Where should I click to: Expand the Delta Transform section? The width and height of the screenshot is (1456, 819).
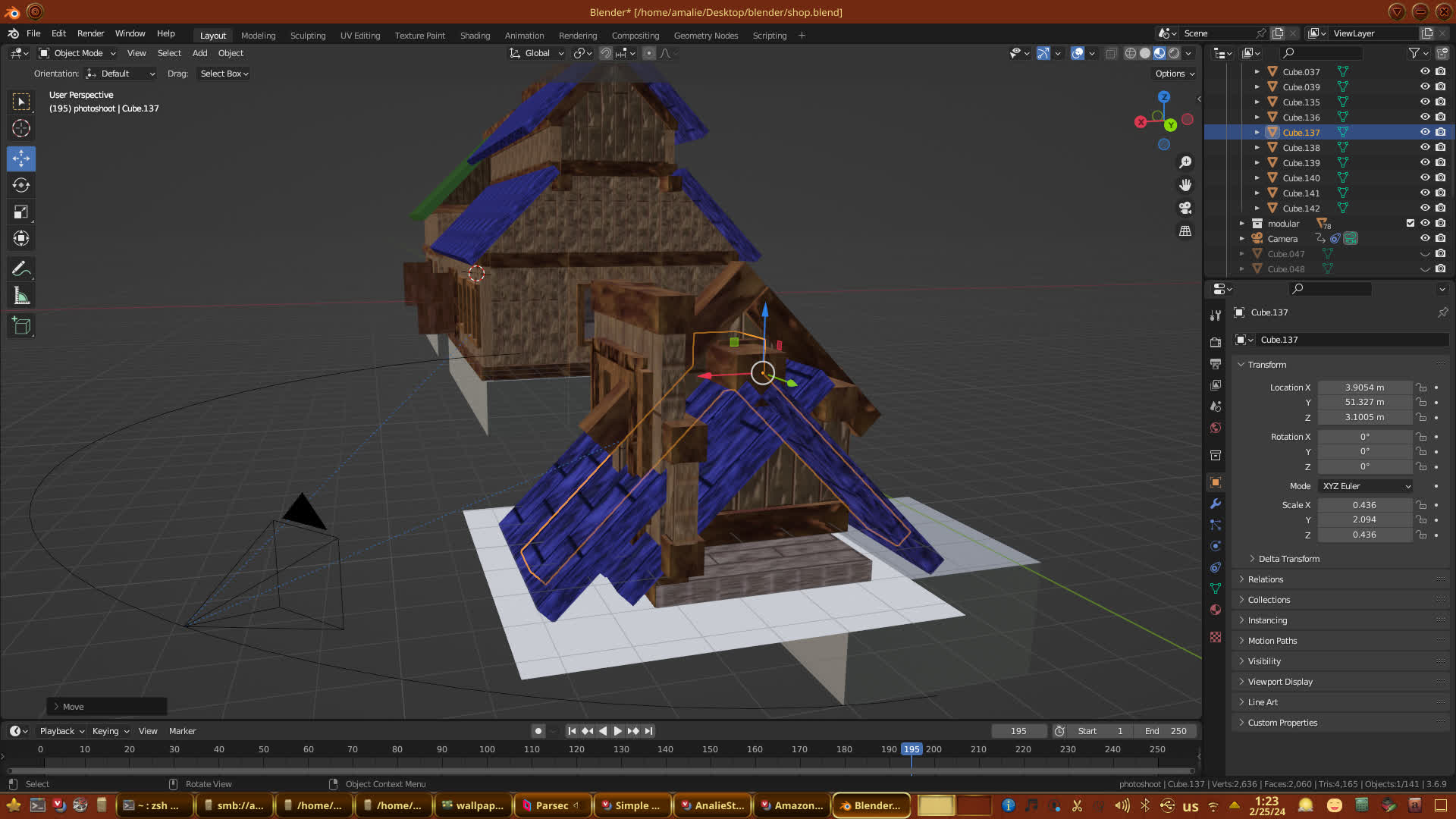click(x=1288, y=559)
